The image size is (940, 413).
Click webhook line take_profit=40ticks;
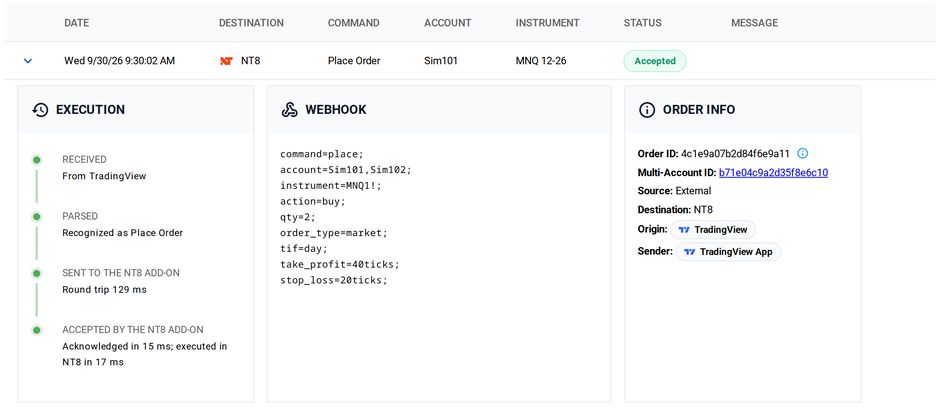point(340,264)
